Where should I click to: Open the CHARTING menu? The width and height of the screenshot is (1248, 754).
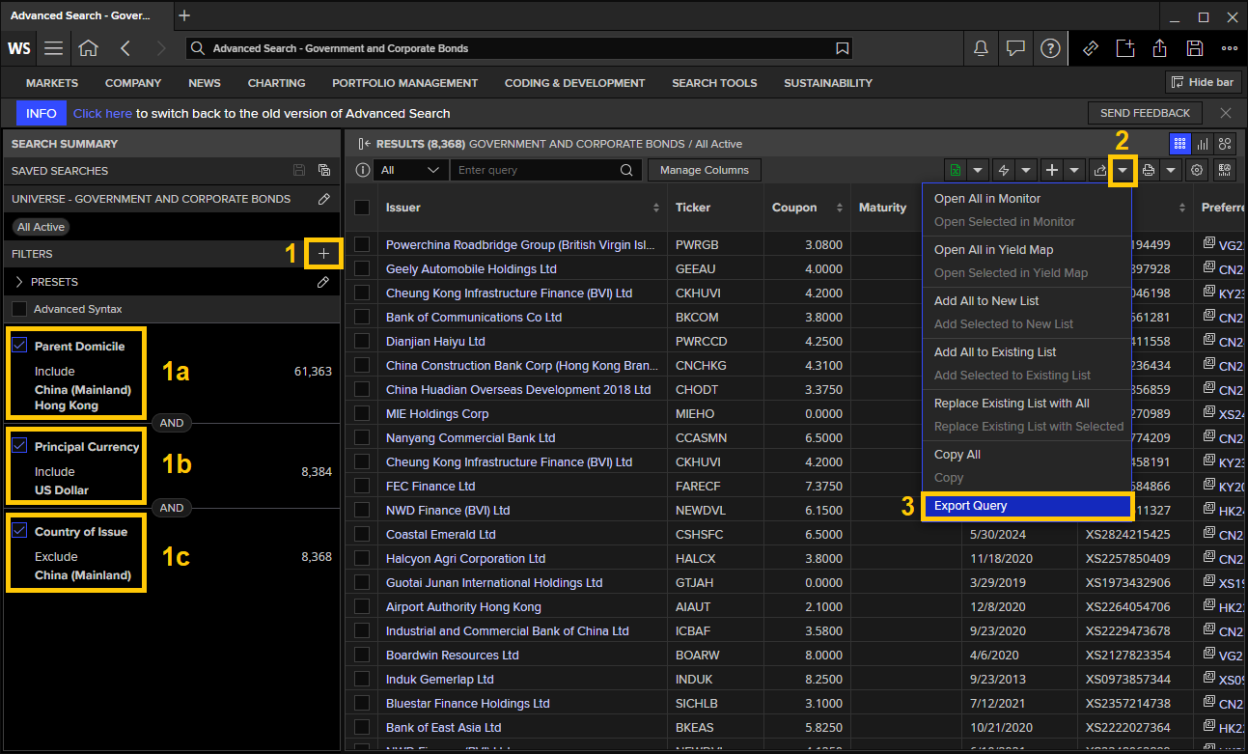click(276, 83)
